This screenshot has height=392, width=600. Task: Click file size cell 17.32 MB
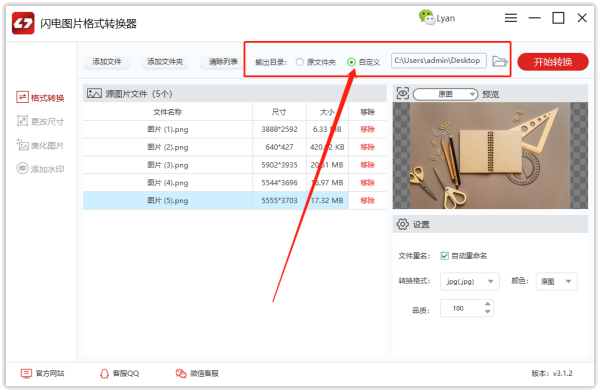(327, 201)
